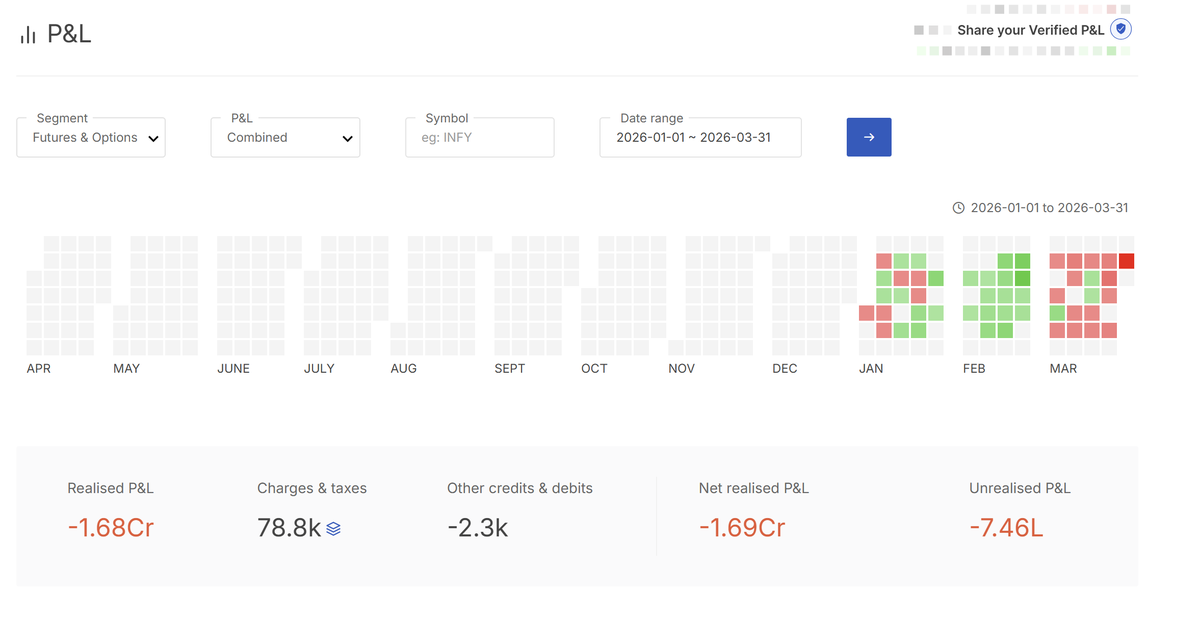Click the FEB month label
Screen dimensions: 1200x618
click(974, 369)
